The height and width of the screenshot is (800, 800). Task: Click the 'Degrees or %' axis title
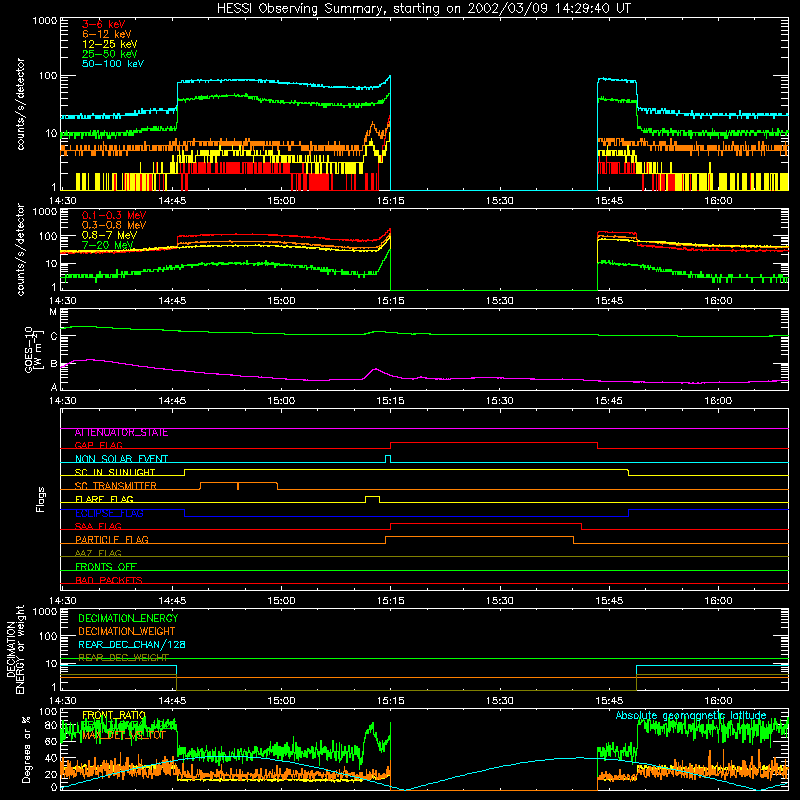(26, 749)
